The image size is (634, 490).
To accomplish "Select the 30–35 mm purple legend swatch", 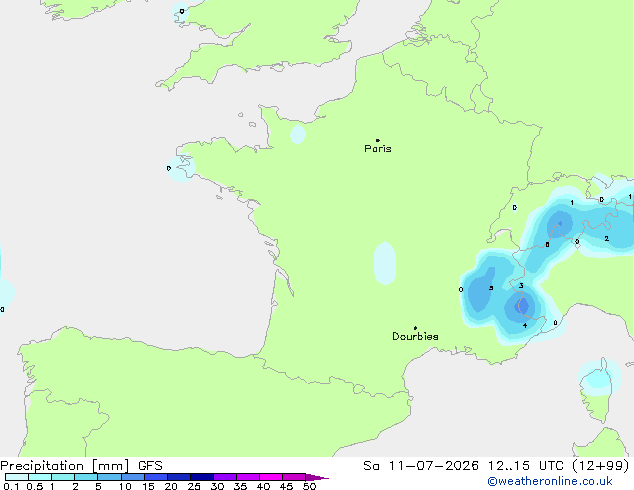I will (x=225, y=477).
